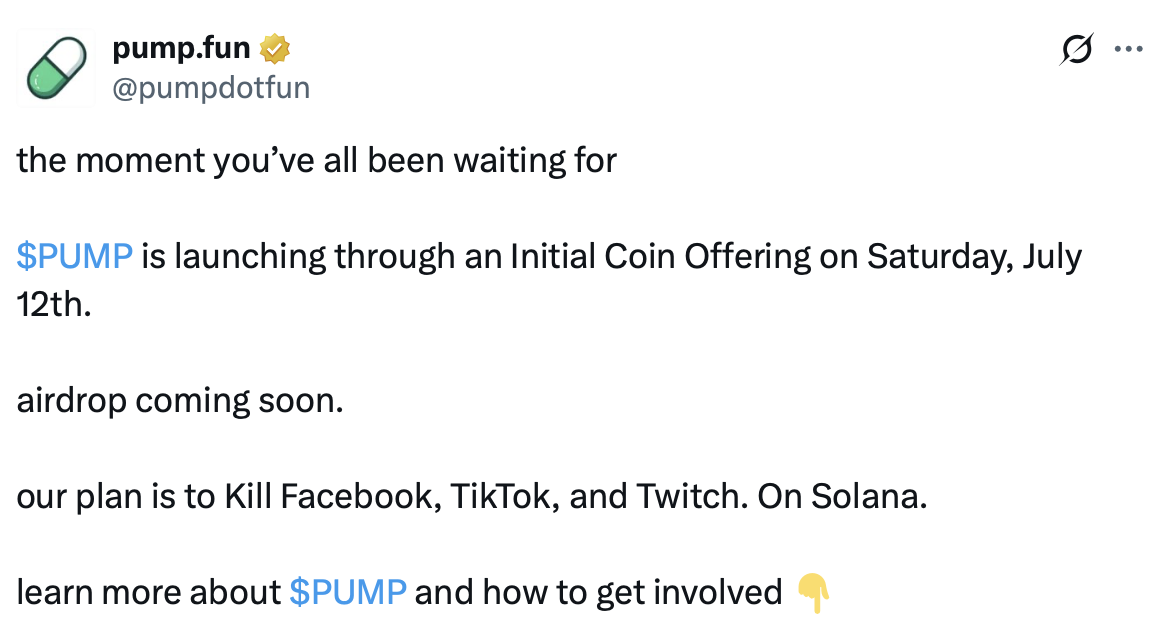Click the $PUMP cashtag before "is launching"
The image size is (1150, 624).
75,257
